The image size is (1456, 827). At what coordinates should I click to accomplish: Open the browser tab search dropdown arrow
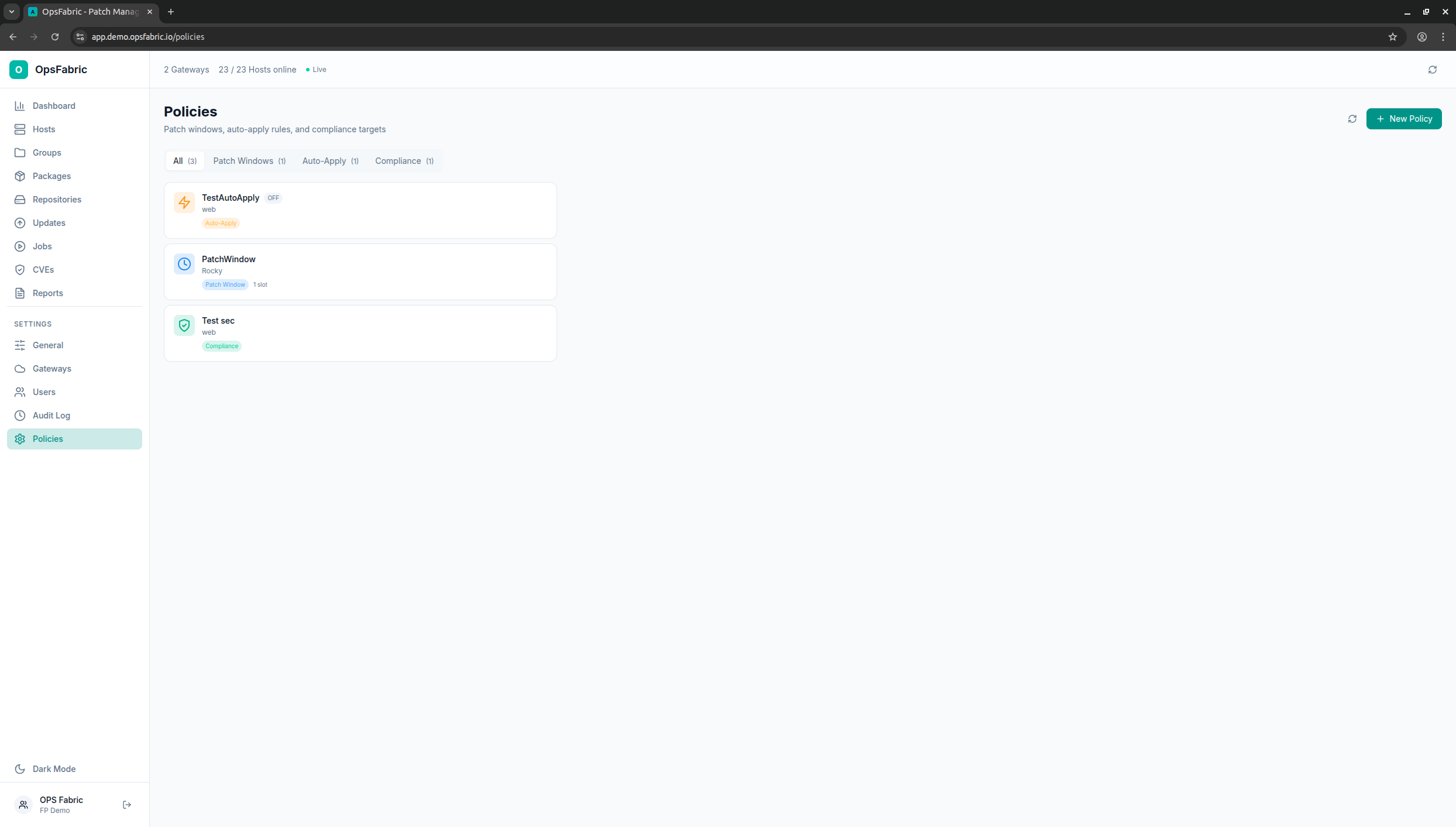click(11, 12)
